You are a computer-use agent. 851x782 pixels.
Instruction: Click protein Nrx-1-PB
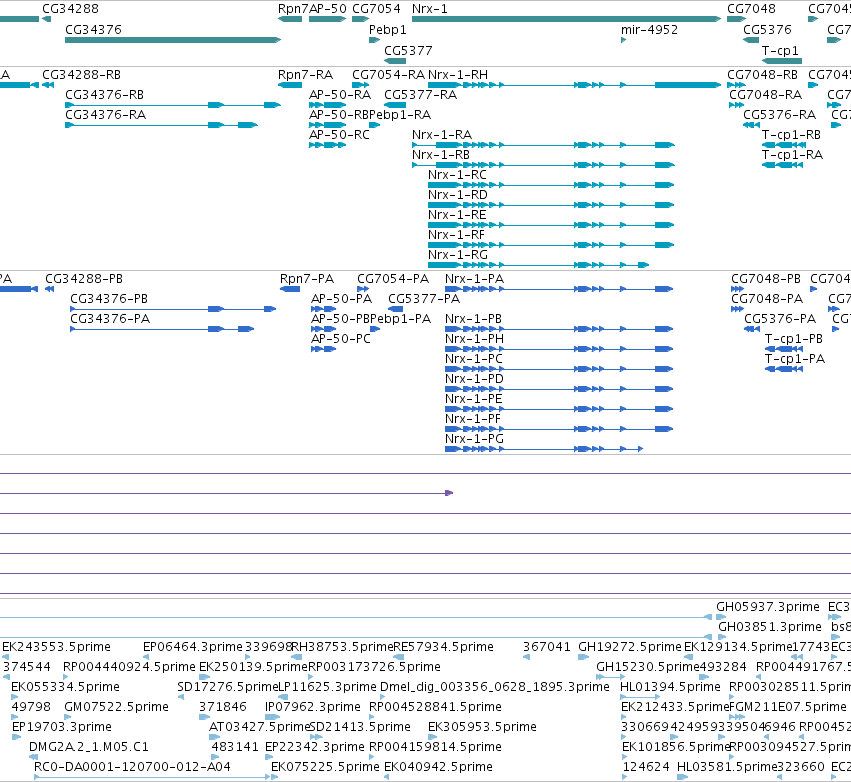pyautogui.click(x=473, y=319)
